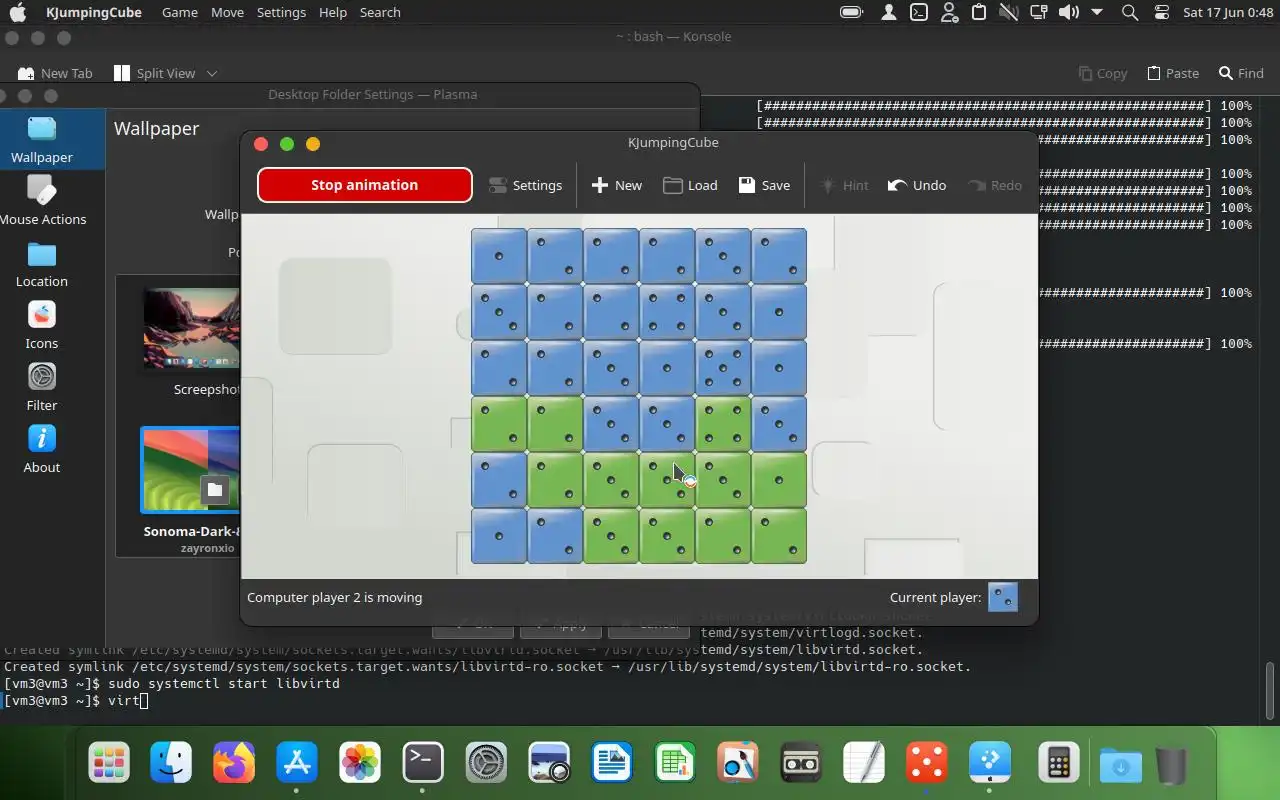Click the Load folder icon
Screen dimensions: 1280x800
(673, 185)
